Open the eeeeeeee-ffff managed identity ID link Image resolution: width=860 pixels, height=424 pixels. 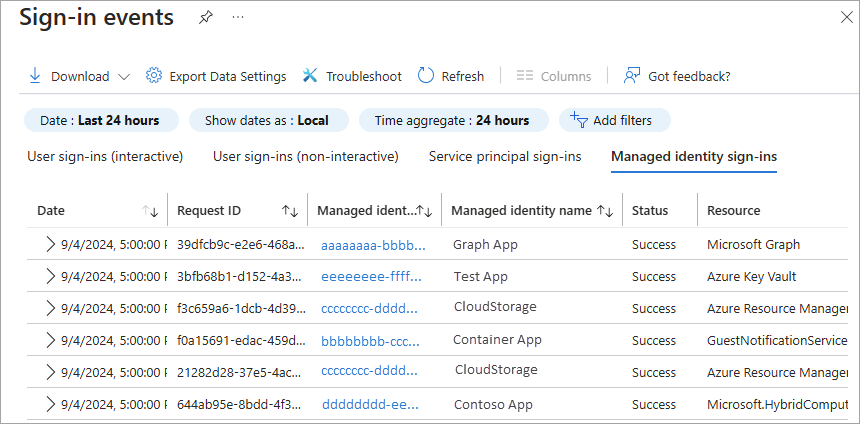pos(371,277)
